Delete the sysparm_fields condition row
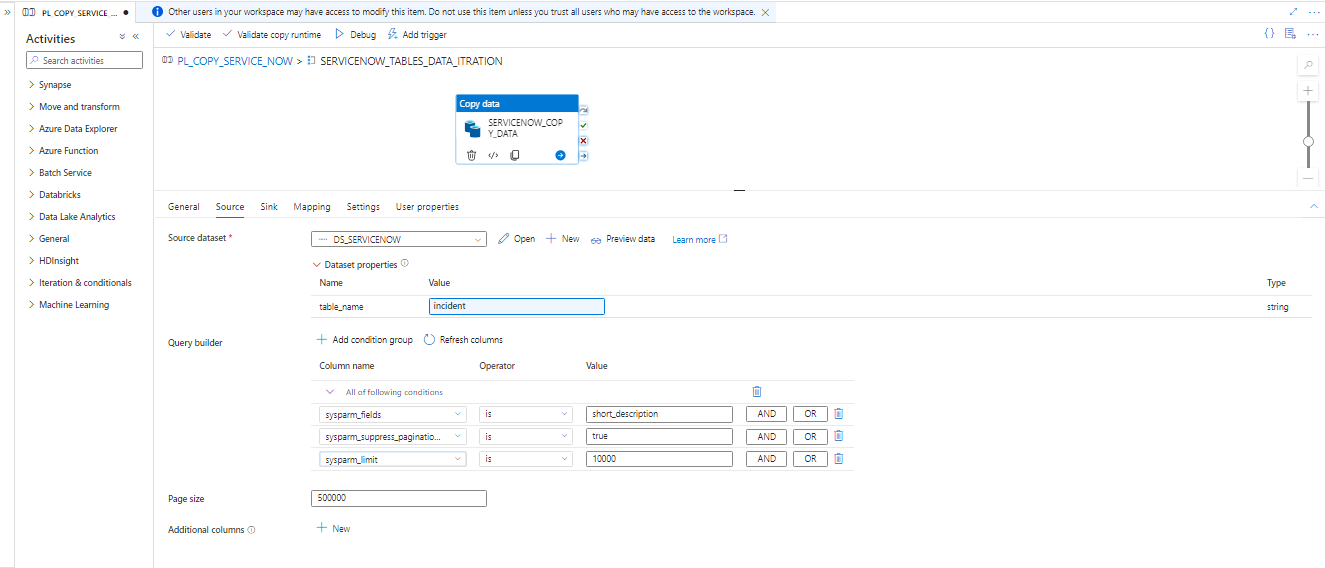Screen dimensions: 1325x568 [839, 414]
